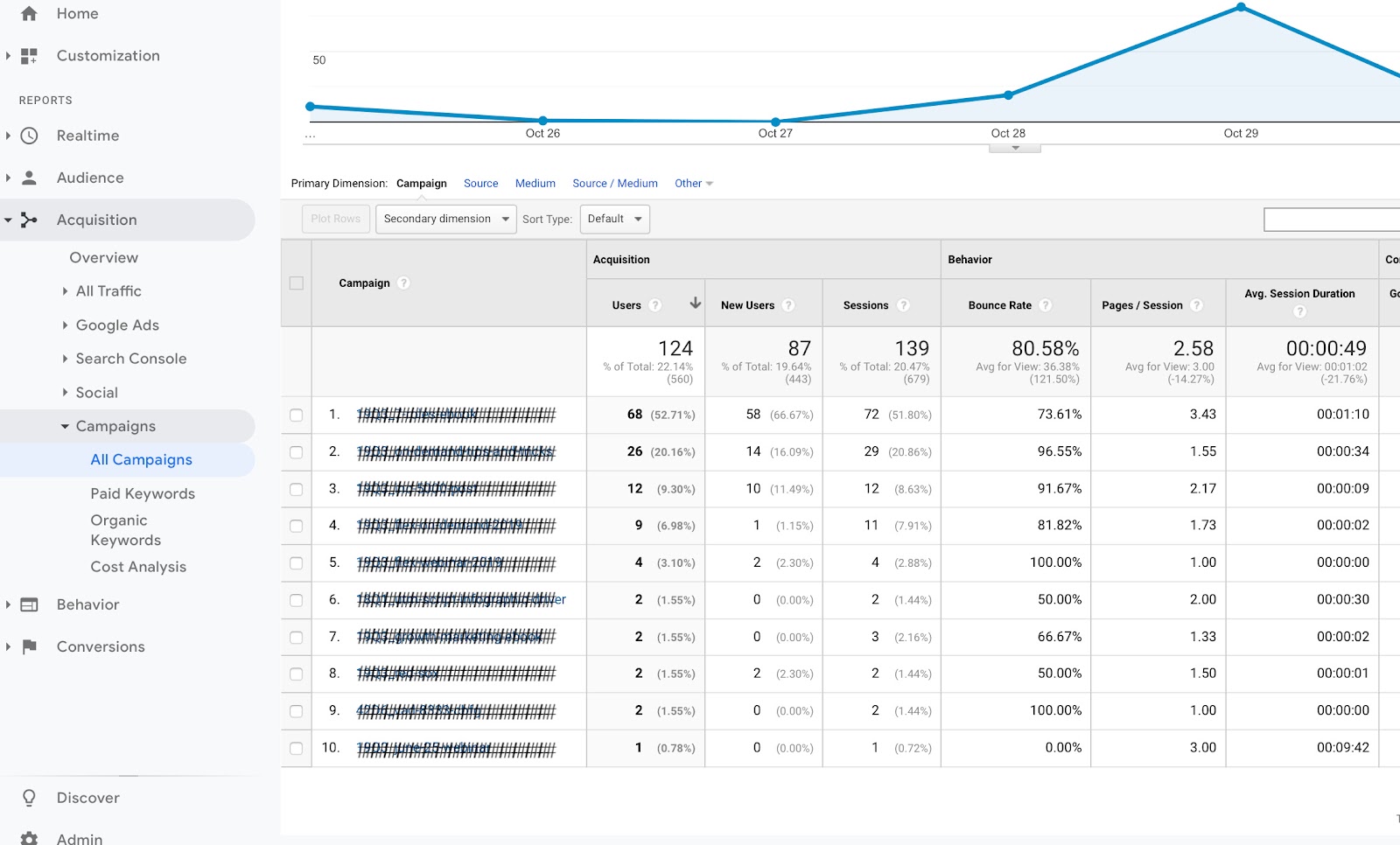Click the Oct 29 chart data point

point(1241,7)
